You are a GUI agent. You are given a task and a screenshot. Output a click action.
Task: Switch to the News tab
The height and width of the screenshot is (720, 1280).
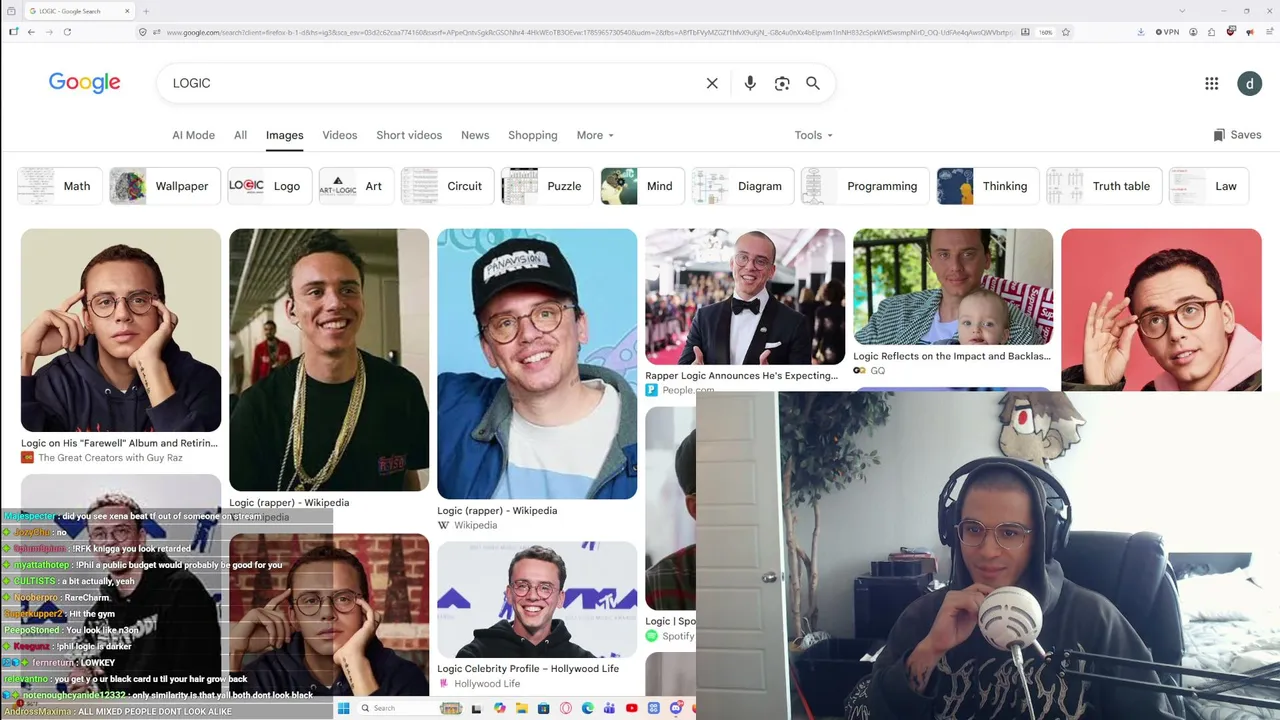[475, 135]
